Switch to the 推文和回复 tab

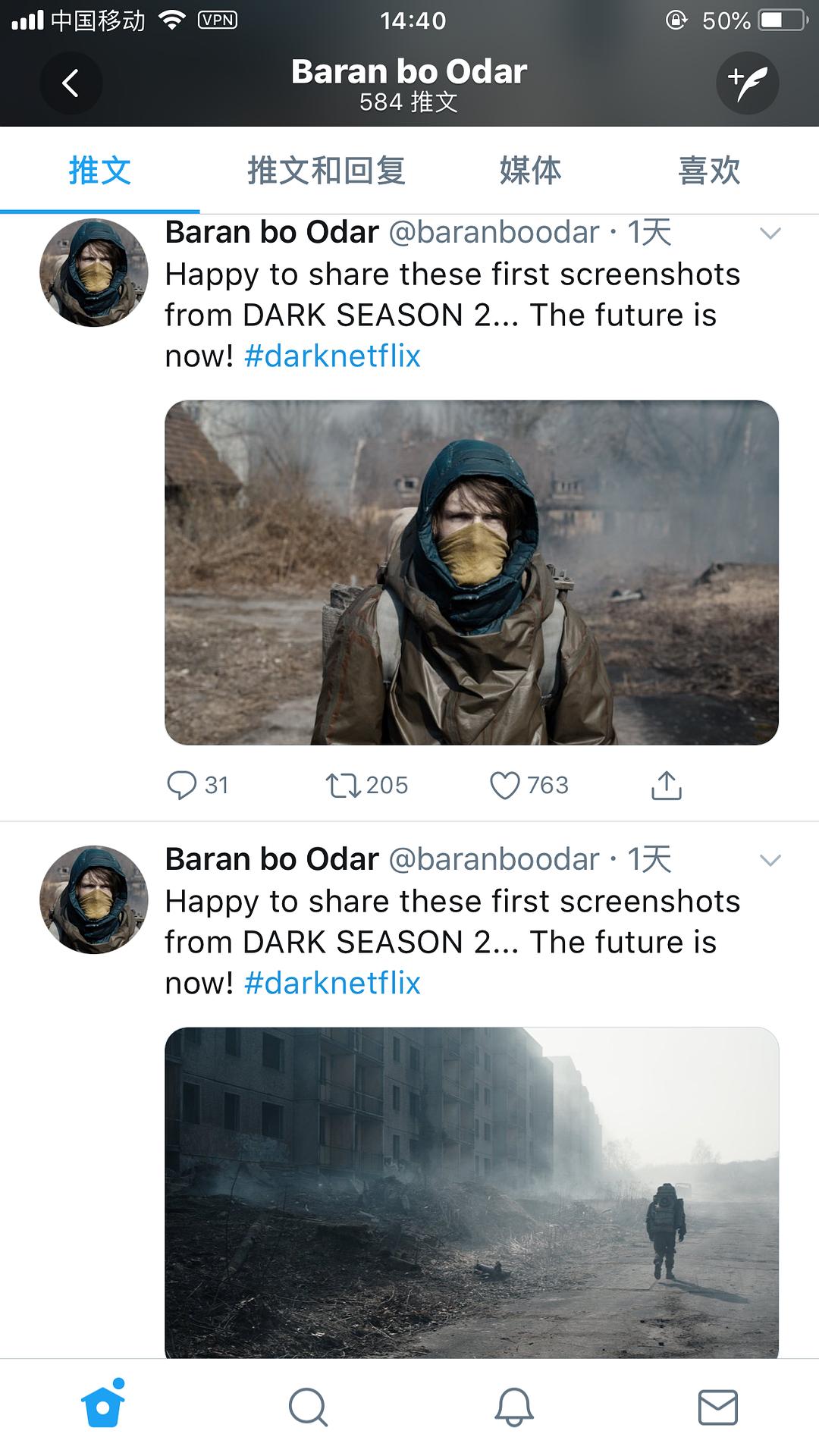tap(326, 171)
